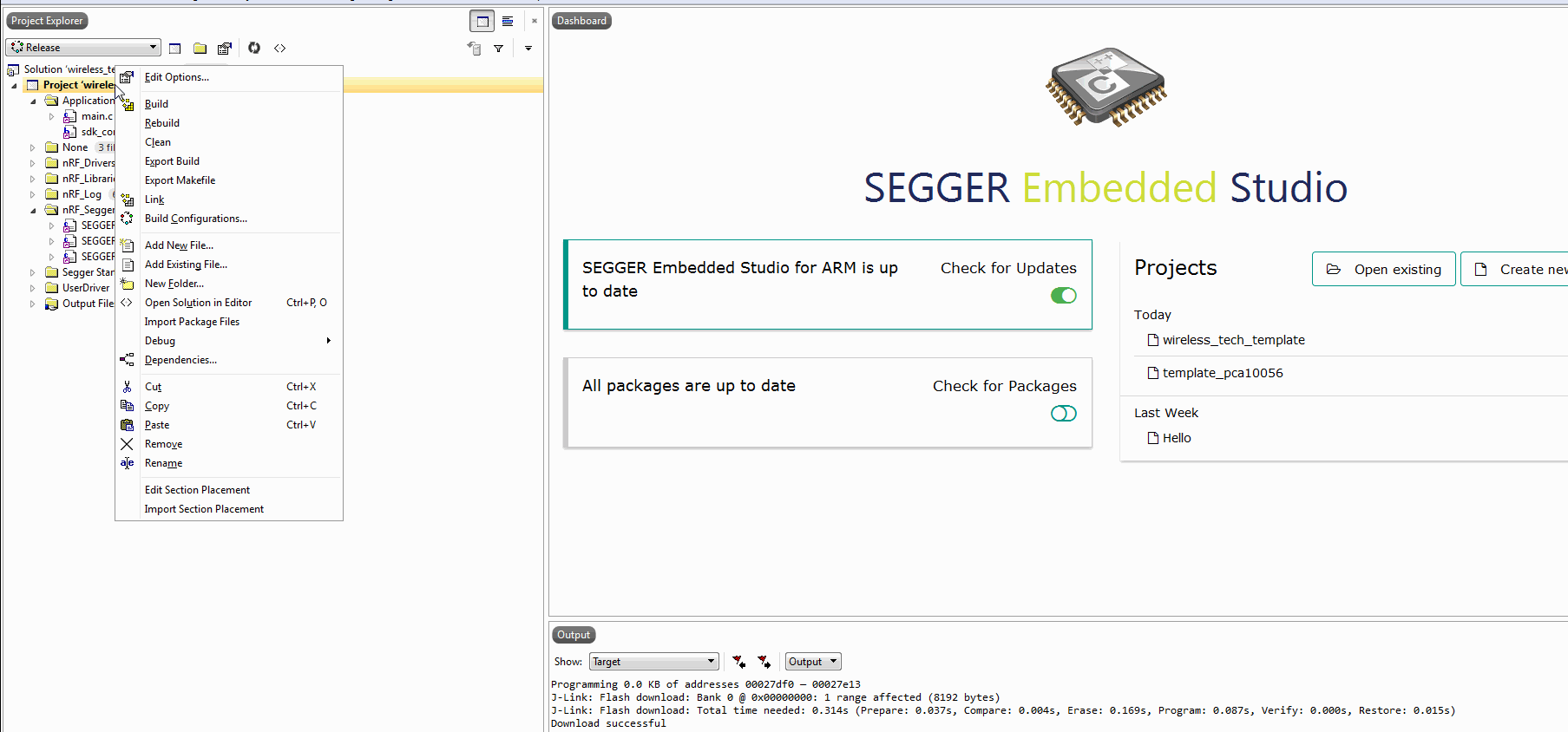Select the Project Explorer panel tab
The width and height of the screenshot is (1568, 732).
click(47, 21)
